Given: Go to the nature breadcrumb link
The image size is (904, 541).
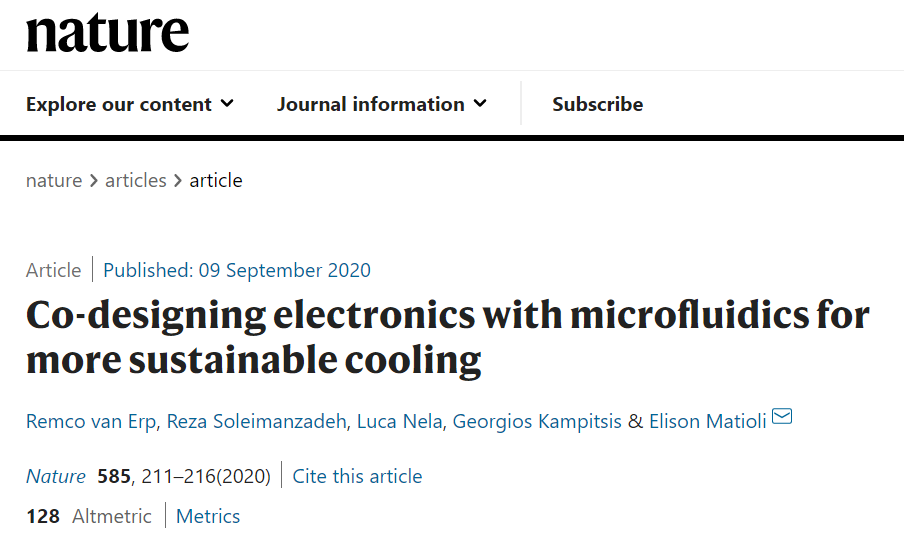Looking at the screenshot, I should tap(54, 181).
